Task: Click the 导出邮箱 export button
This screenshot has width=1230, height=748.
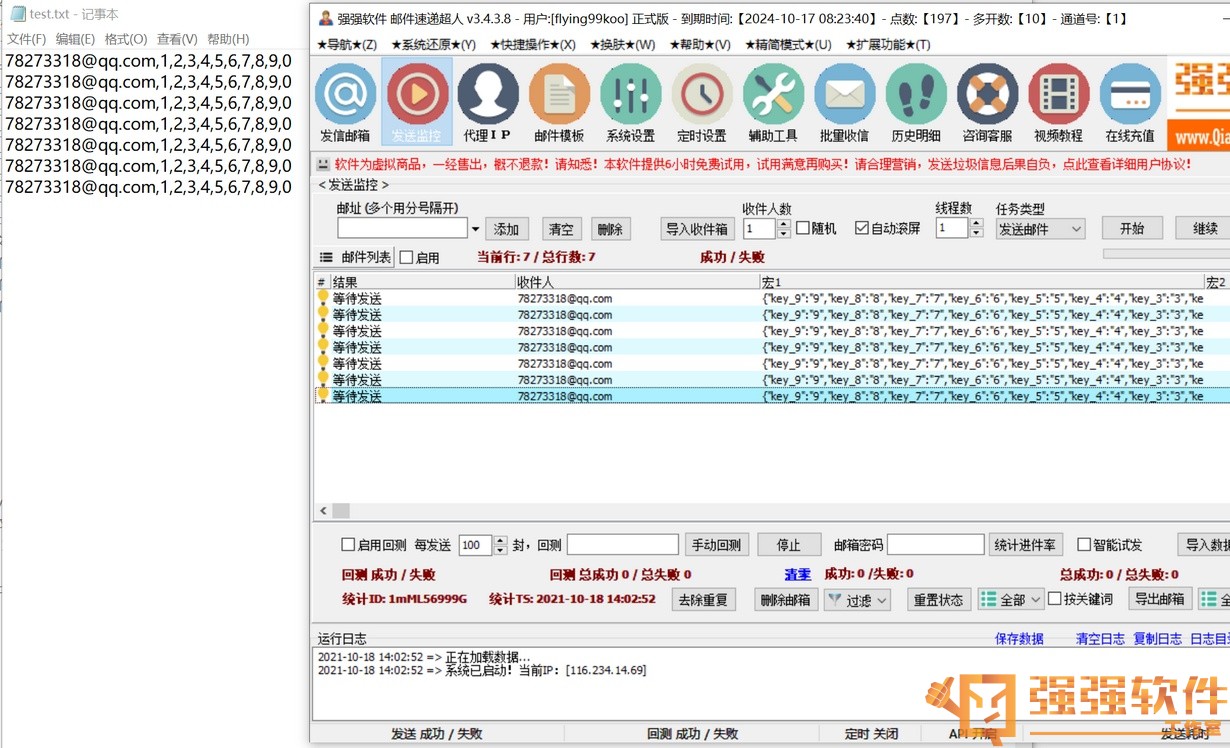Action: tap(1160, 599)
